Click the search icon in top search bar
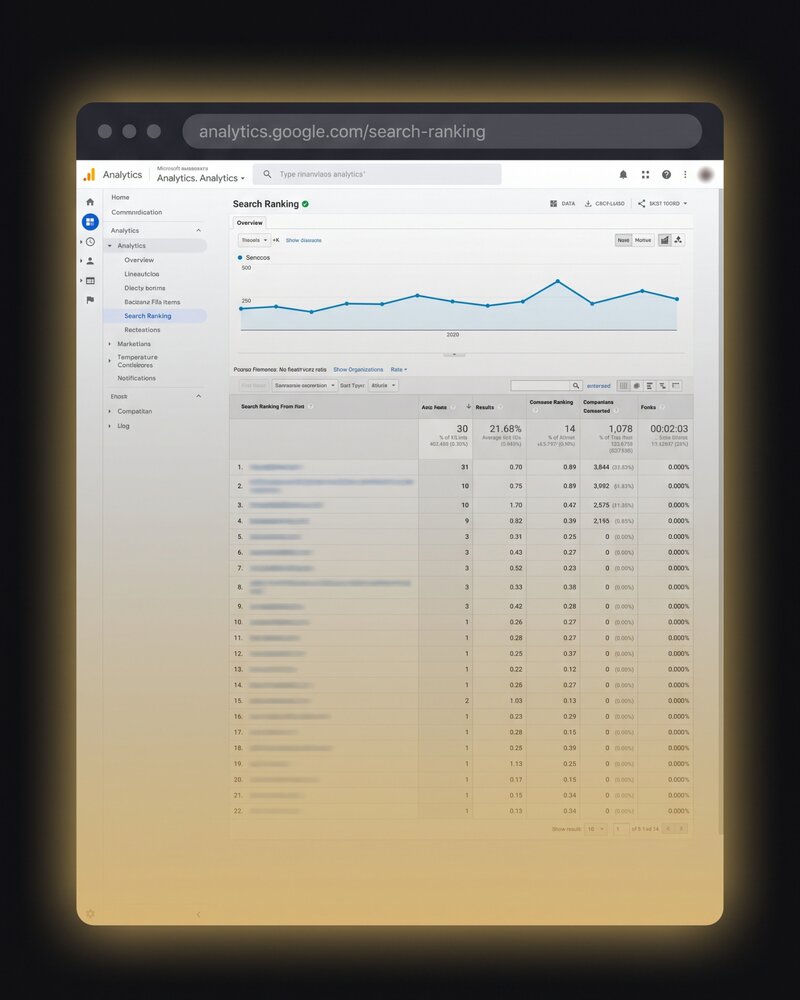The image size is (800, 1000). click(x=267, y=174)
